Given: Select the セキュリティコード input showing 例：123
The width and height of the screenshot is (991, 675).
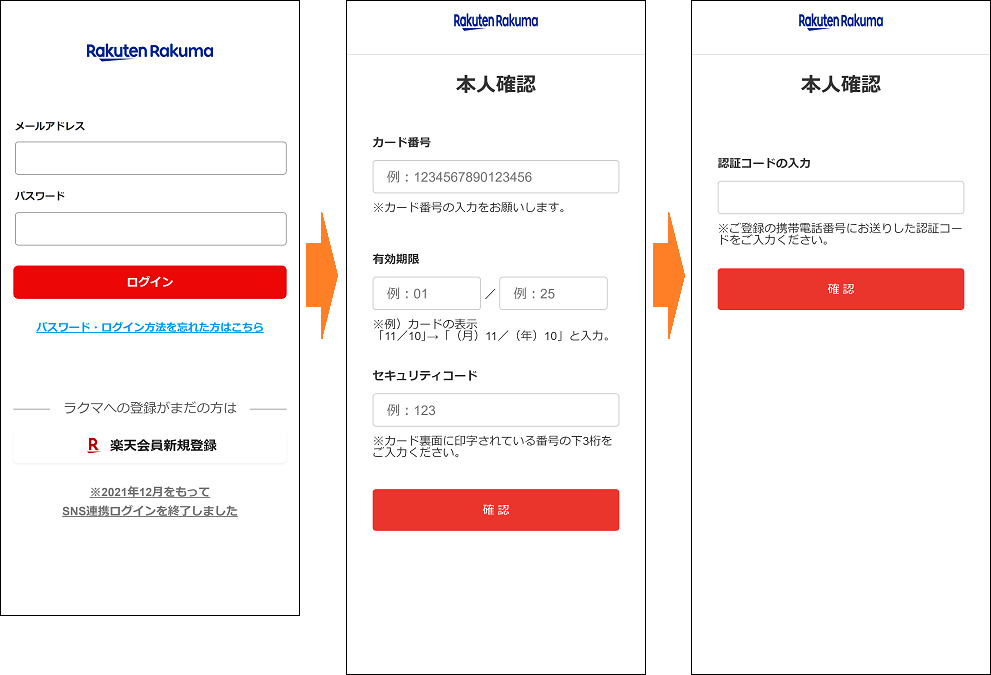Looking at the screenshot, I should coord(495,410).
